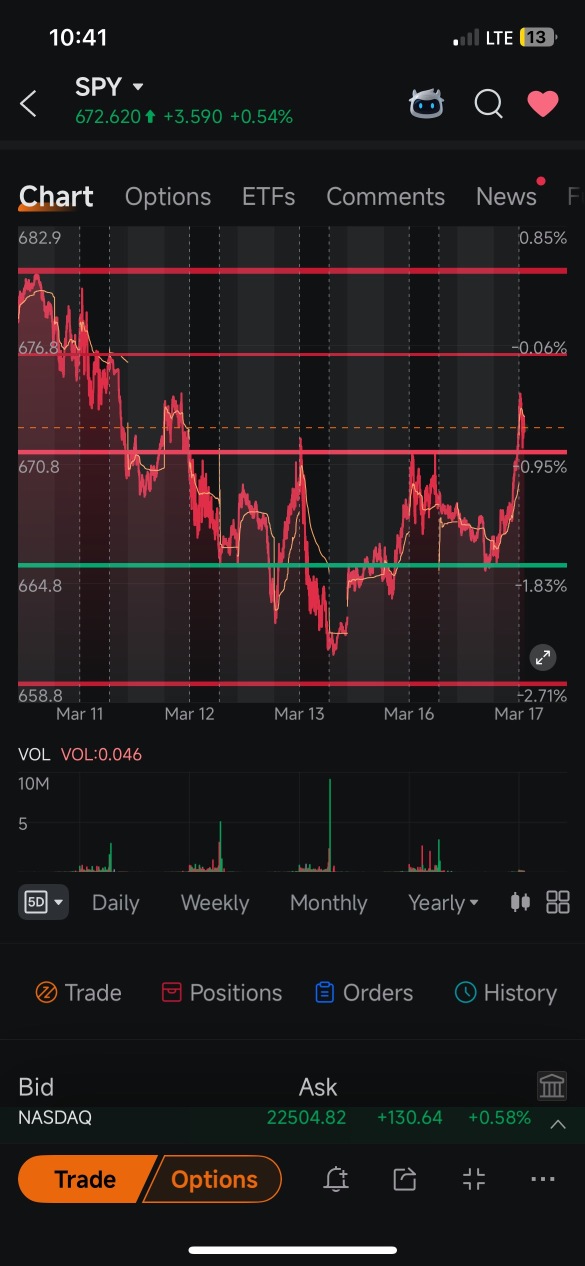This screenshot has width=585, height=1266.
Task: Open more options three-dots icon
Action: 543,1180
